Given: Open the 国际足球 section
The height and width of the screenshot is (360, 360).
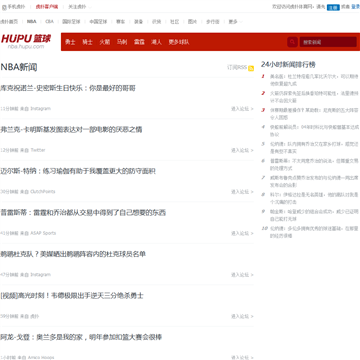Looking at the screenshot, I should tap(71, 22).
